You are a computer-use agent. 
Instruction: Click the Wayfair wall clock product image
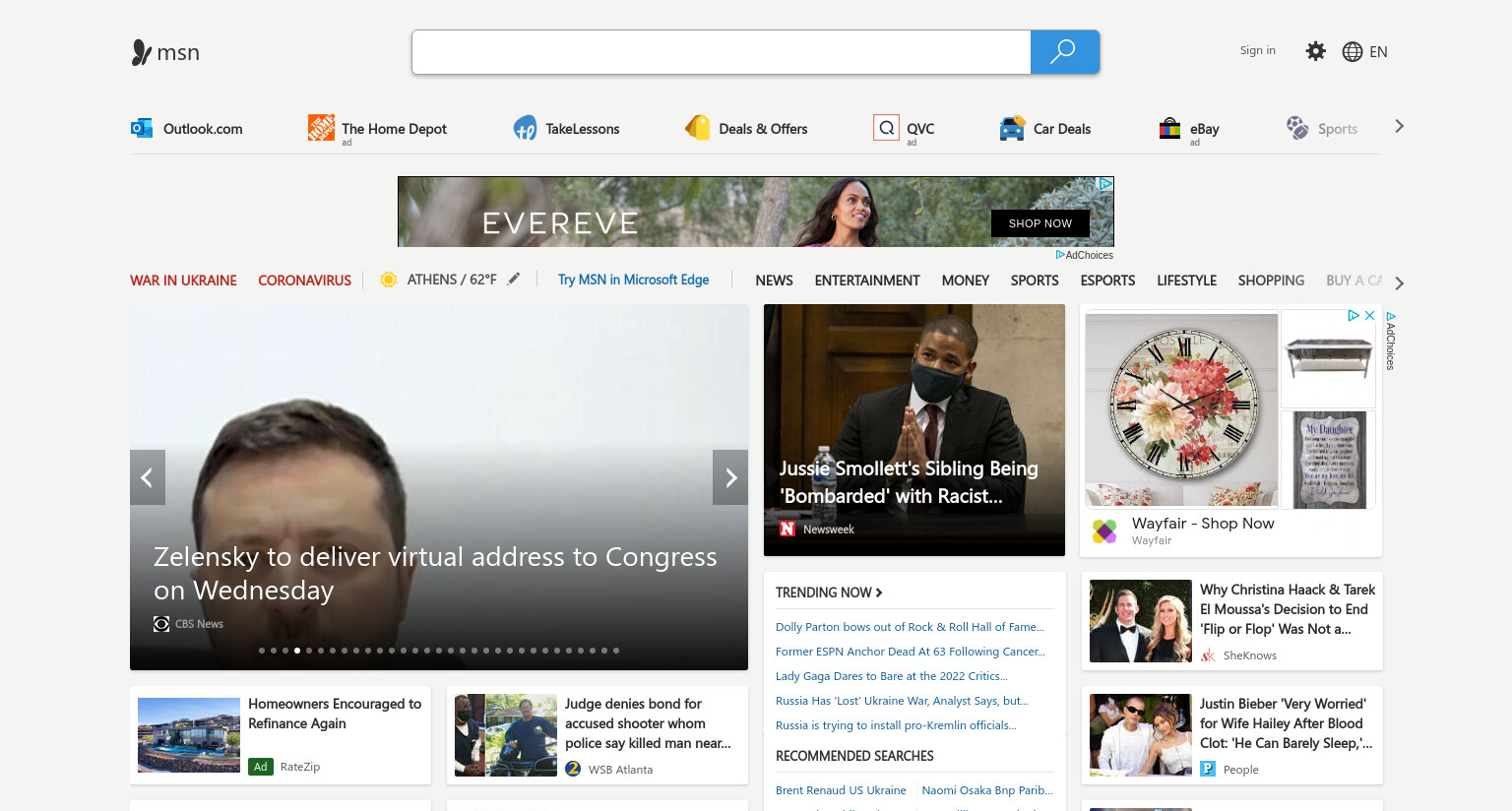1181,409
